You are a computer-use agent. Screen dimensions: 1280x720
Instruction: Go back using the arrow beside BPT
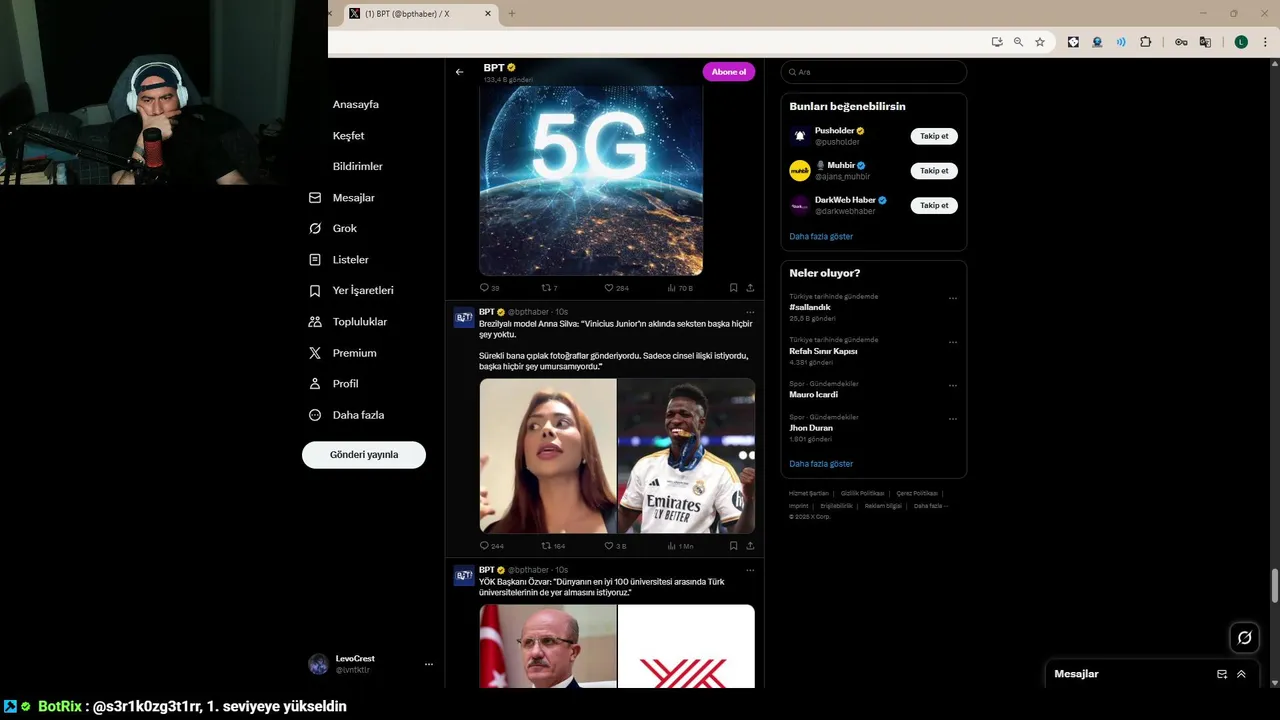point(459,72)
